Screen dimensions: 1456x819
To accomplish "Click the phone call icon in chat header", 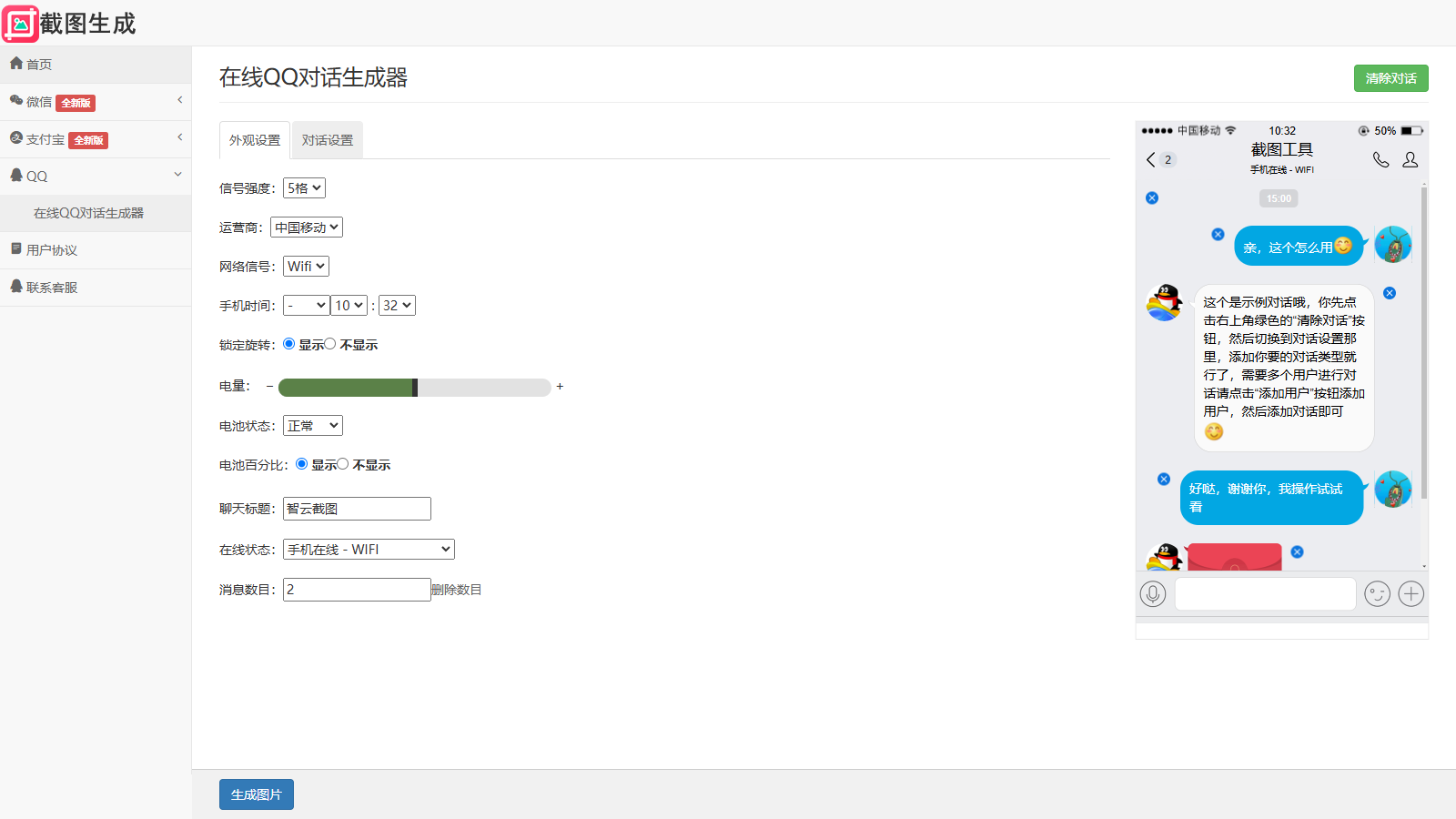I will 1380,160.
